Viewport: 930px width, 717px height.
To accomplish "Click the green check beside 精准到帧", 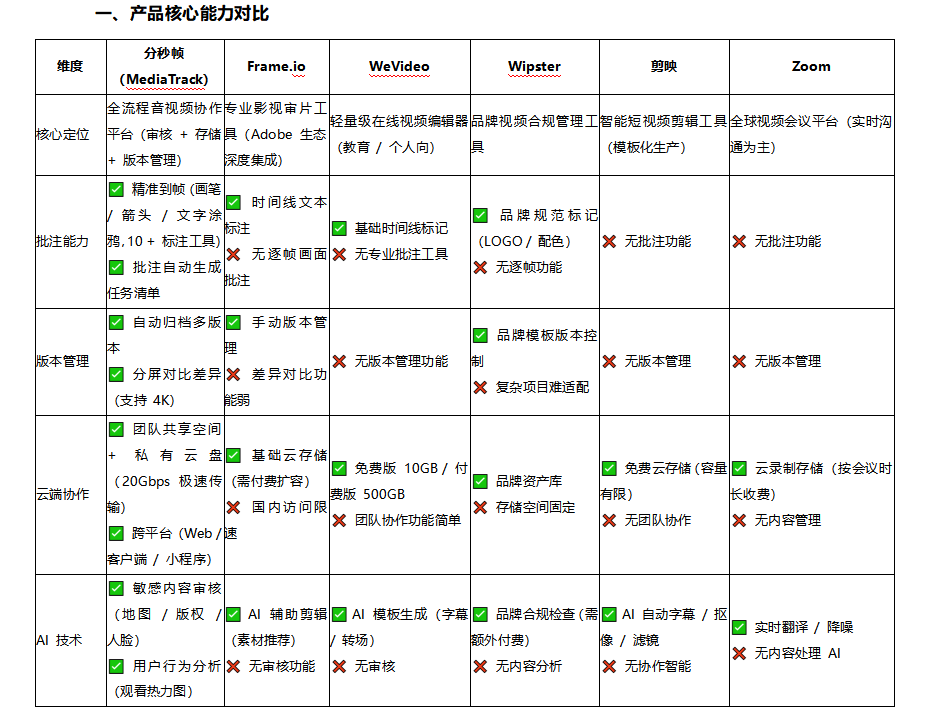I will 116,189.
